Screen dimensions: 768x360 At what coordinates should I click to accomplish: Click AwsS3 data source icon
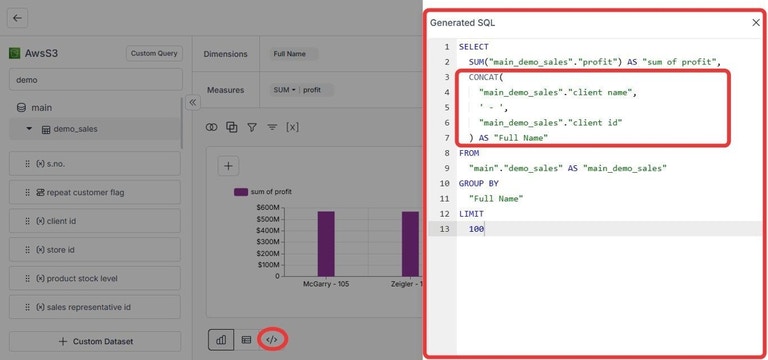15,53
